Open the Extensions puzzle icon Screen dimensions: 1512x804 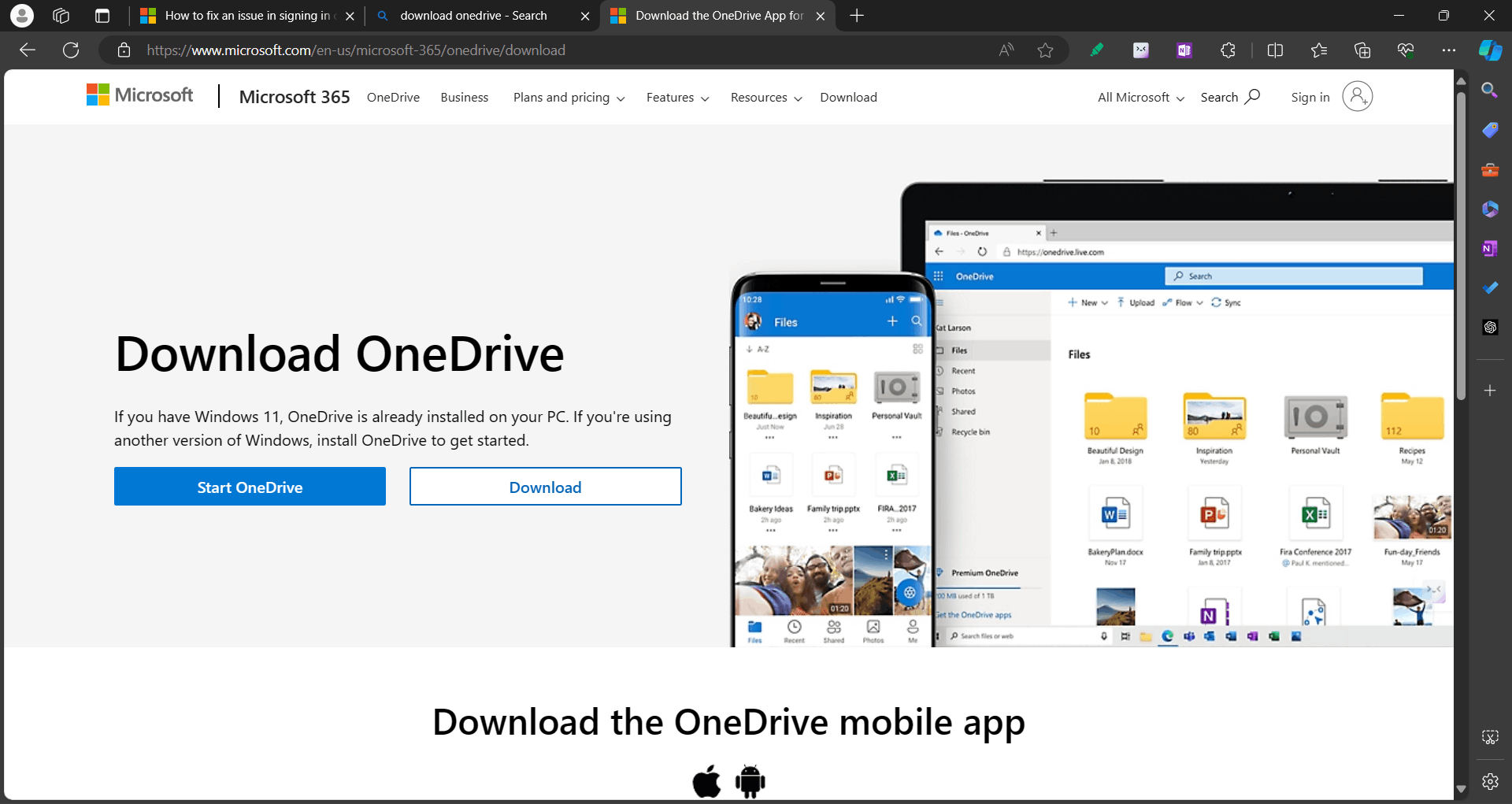(1227, 50)
